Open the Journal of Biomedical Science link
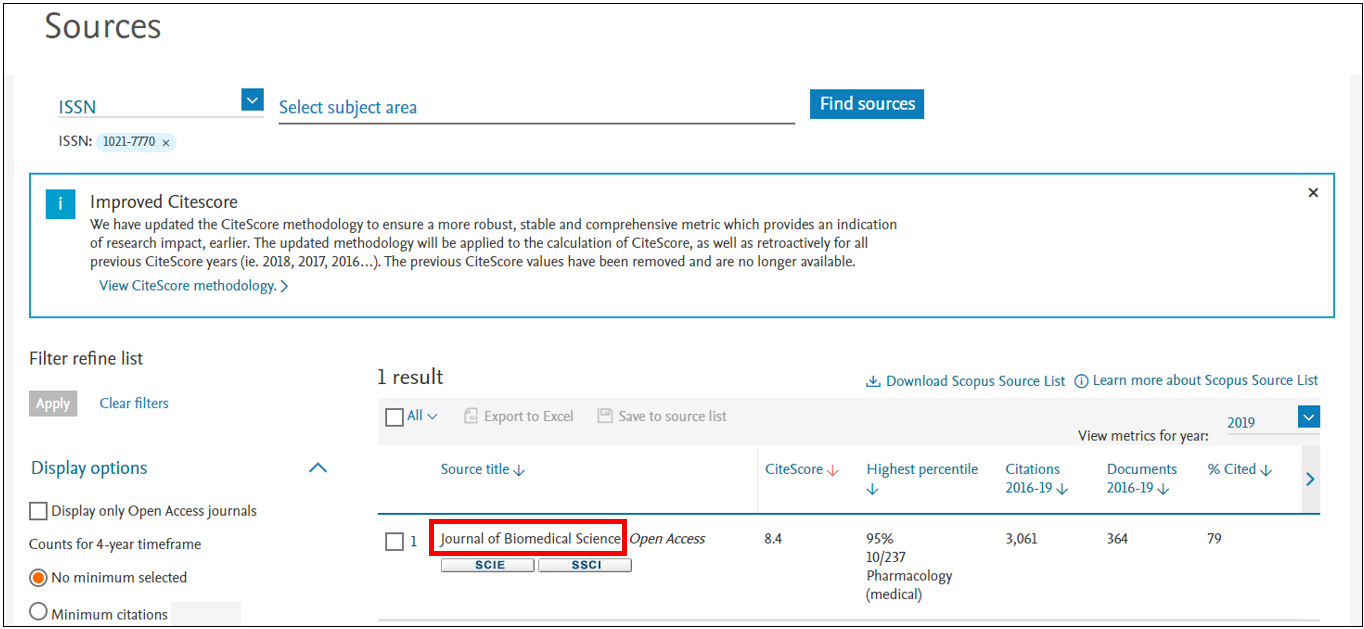 (x=530, y=539)
